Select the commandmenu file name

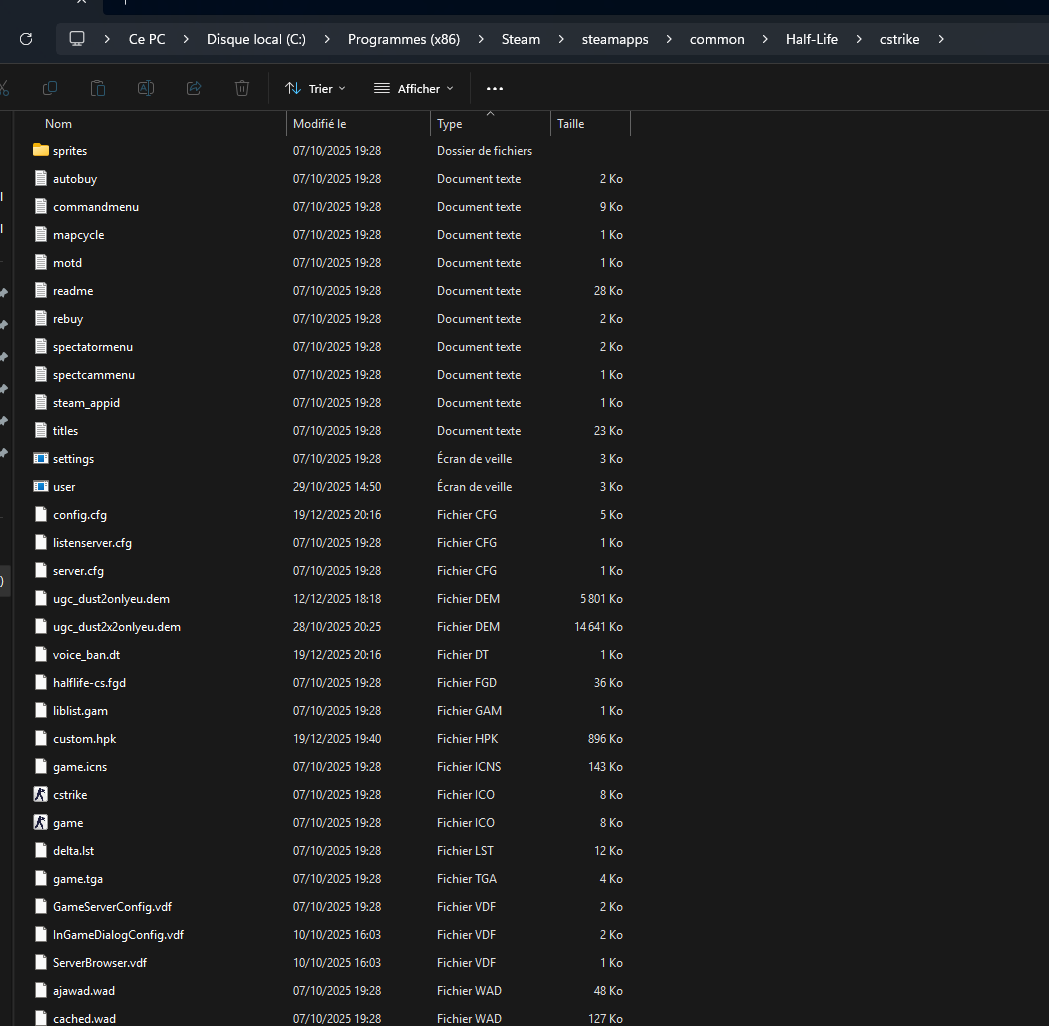[96, 207]
